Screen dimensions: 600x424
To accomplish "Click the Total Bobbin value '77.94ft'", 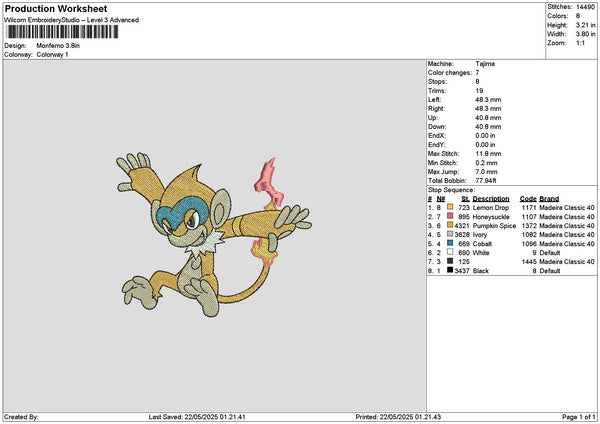I will coord(486,181).
